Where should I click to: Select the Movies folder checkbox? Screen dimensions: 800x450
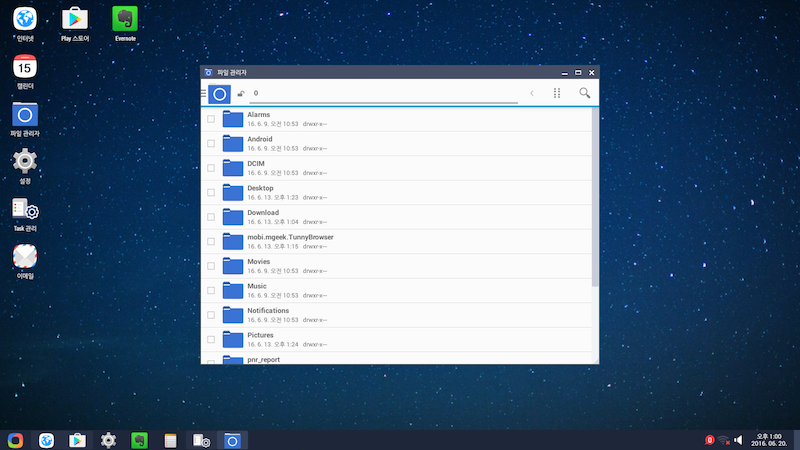click(211, 266)
